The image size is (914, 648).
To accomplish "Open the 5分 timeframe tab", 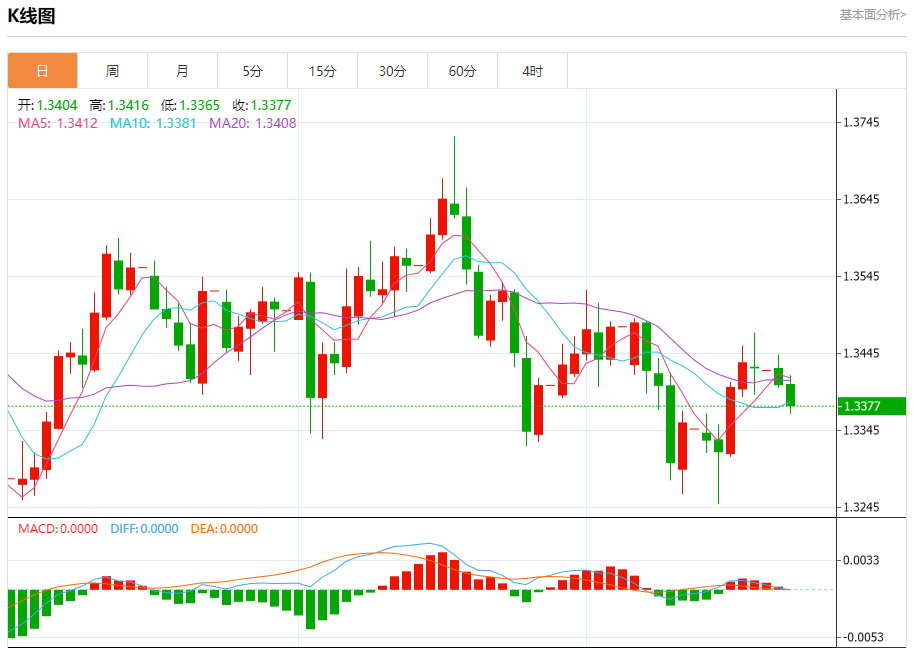I will coord(252,71).
